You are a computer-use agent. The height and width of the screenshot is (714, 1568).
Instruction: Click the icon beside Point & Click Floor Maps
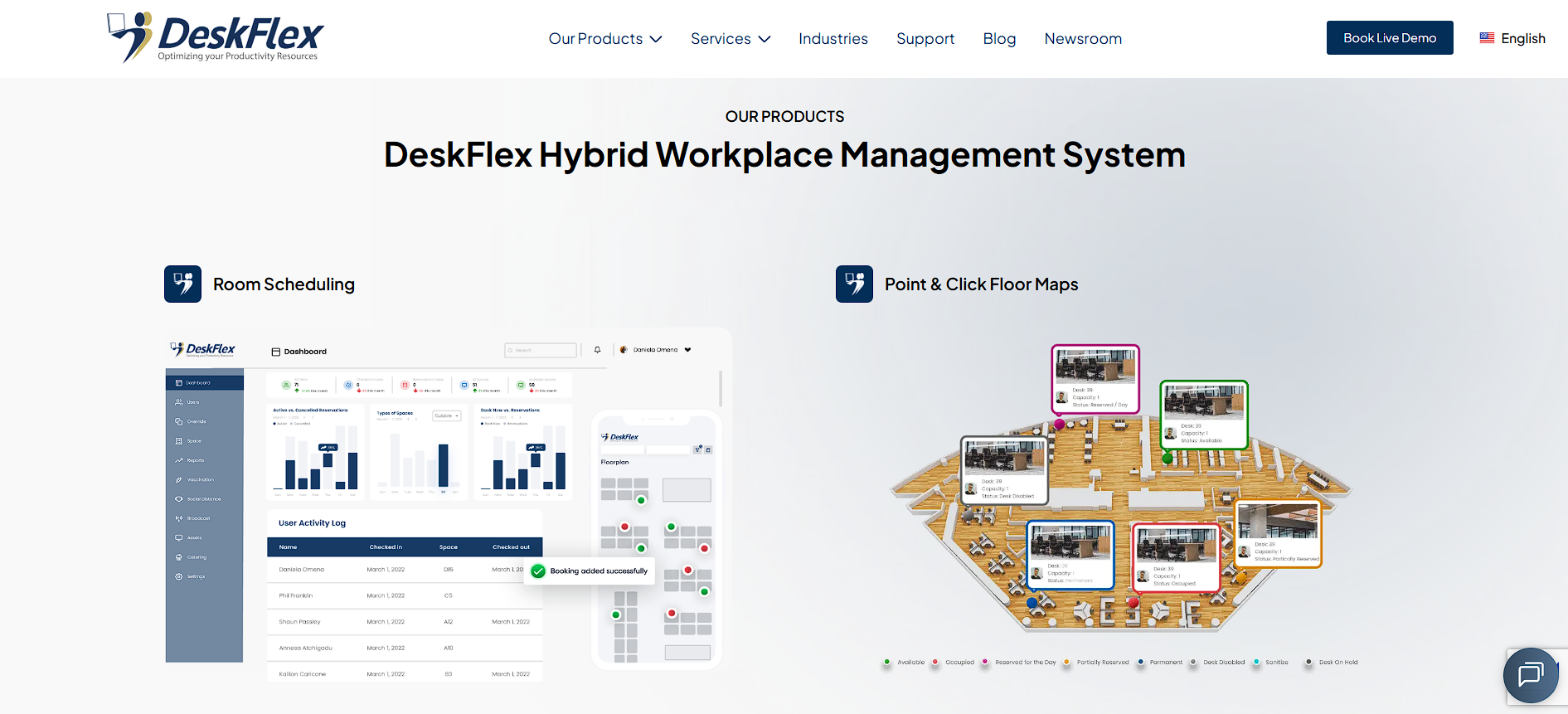[x=854, y=284]
